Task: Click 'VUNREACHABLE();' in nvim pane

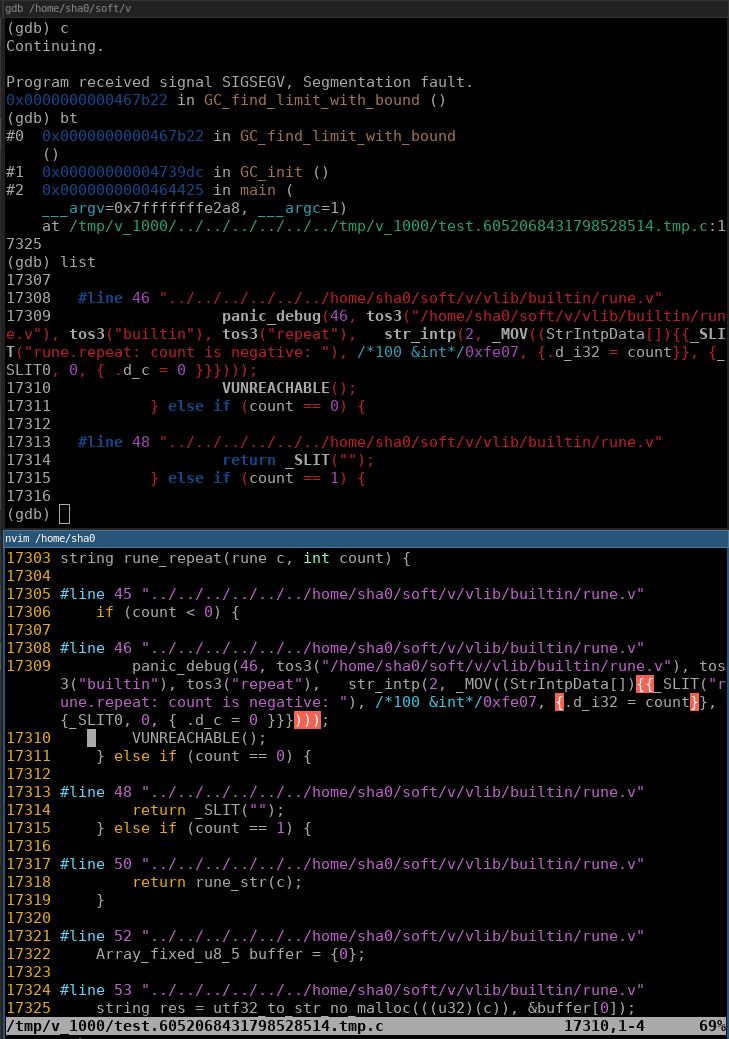Action: [x=199, y=738]
